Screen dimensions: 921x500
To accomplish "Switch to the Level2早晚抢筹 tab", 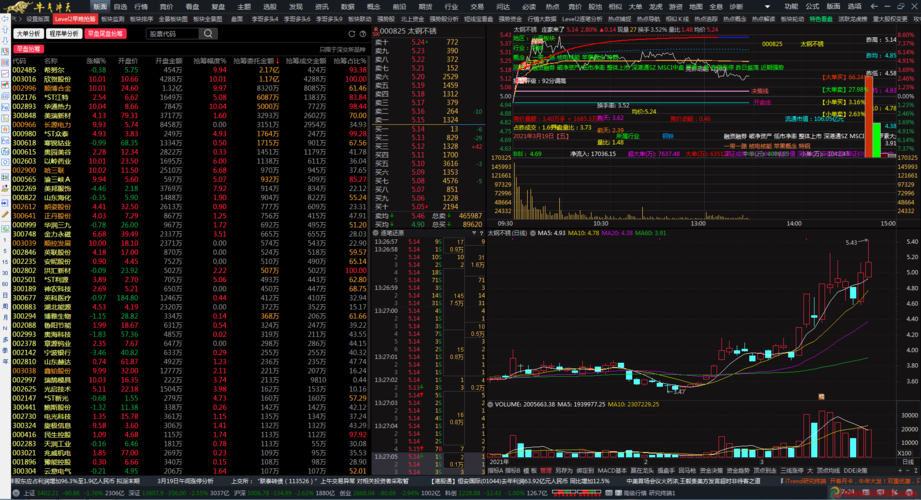I will point(76,18).
